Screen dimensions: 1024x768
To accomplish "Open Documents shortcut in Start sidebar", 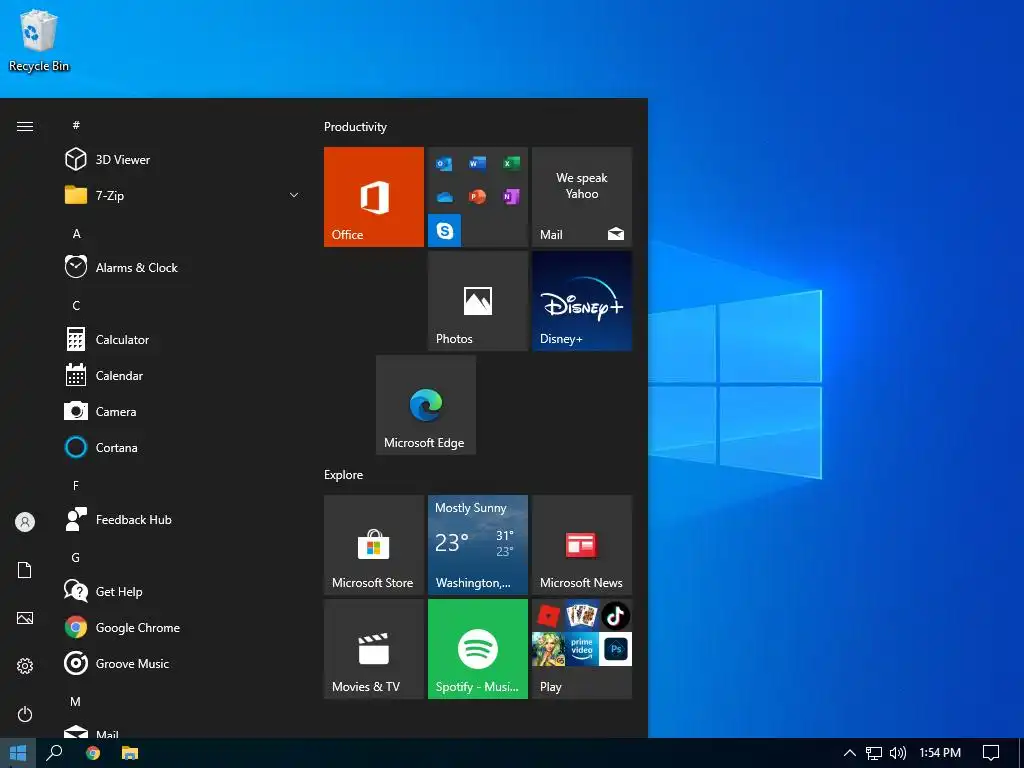I will coord(25,570).
